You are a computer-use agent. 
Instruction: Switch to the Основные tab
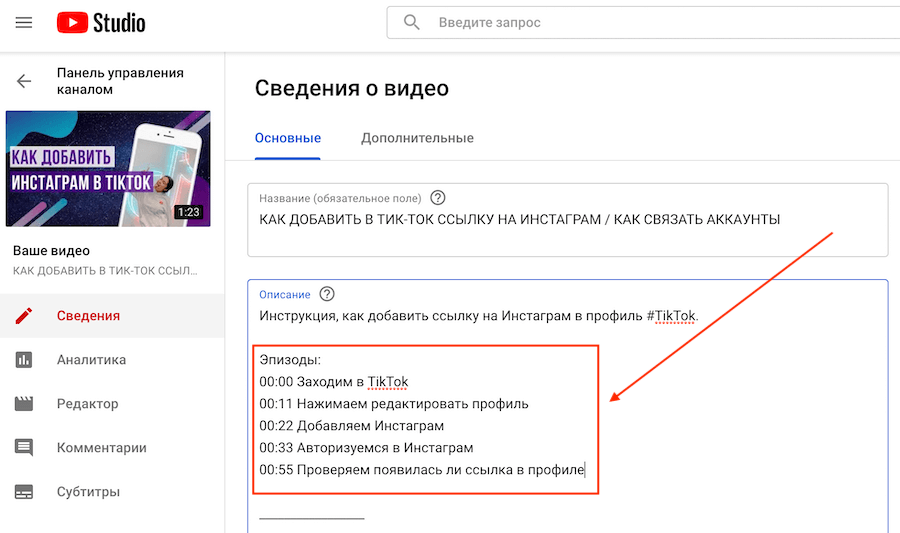pos(288,138)
